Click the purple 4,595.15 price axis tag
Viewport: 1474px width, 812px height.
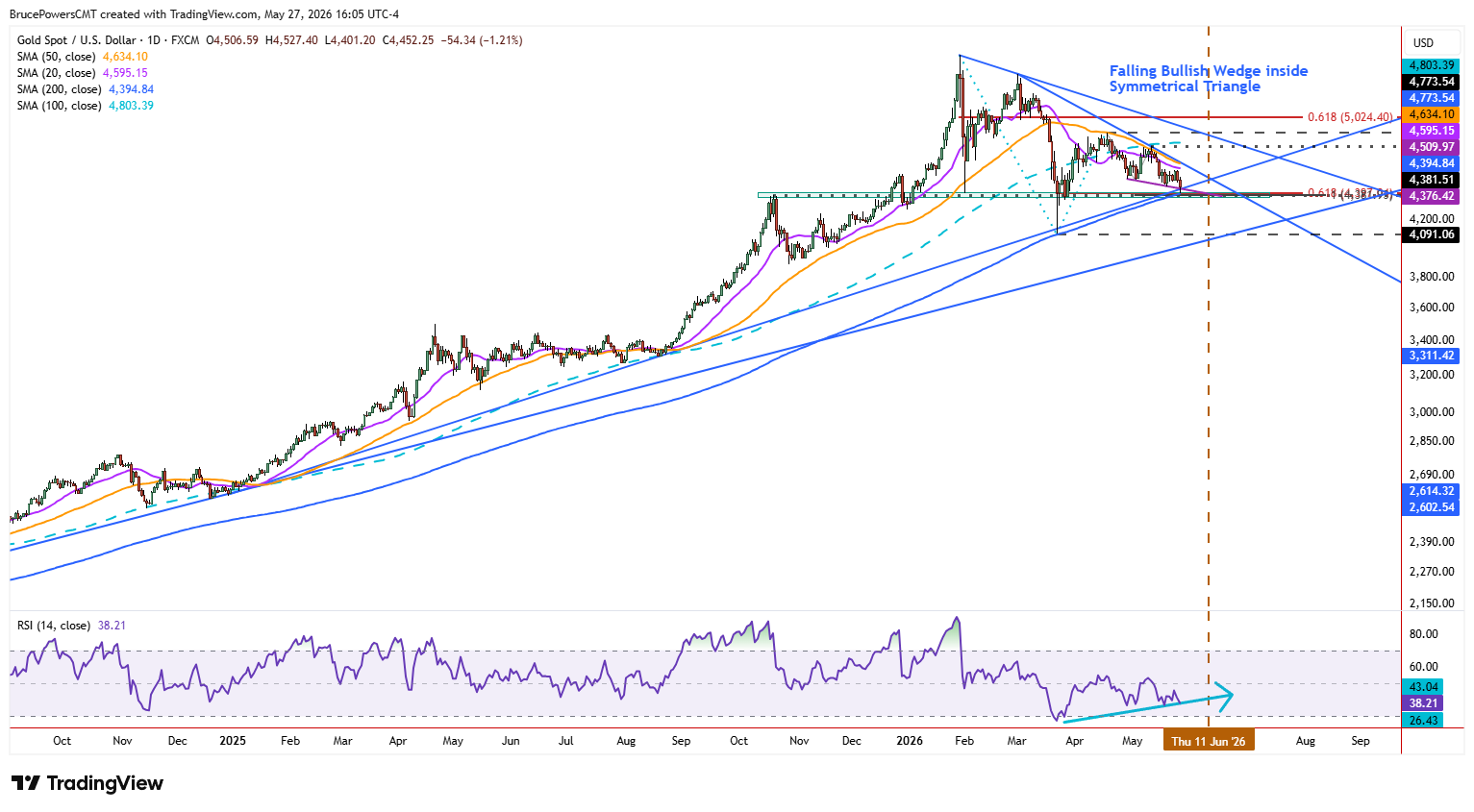tap(1432, 131)
